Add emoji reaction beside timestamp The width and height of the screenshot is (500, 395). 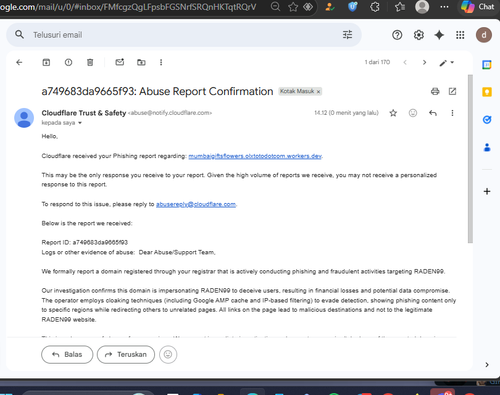click(413, 113)
